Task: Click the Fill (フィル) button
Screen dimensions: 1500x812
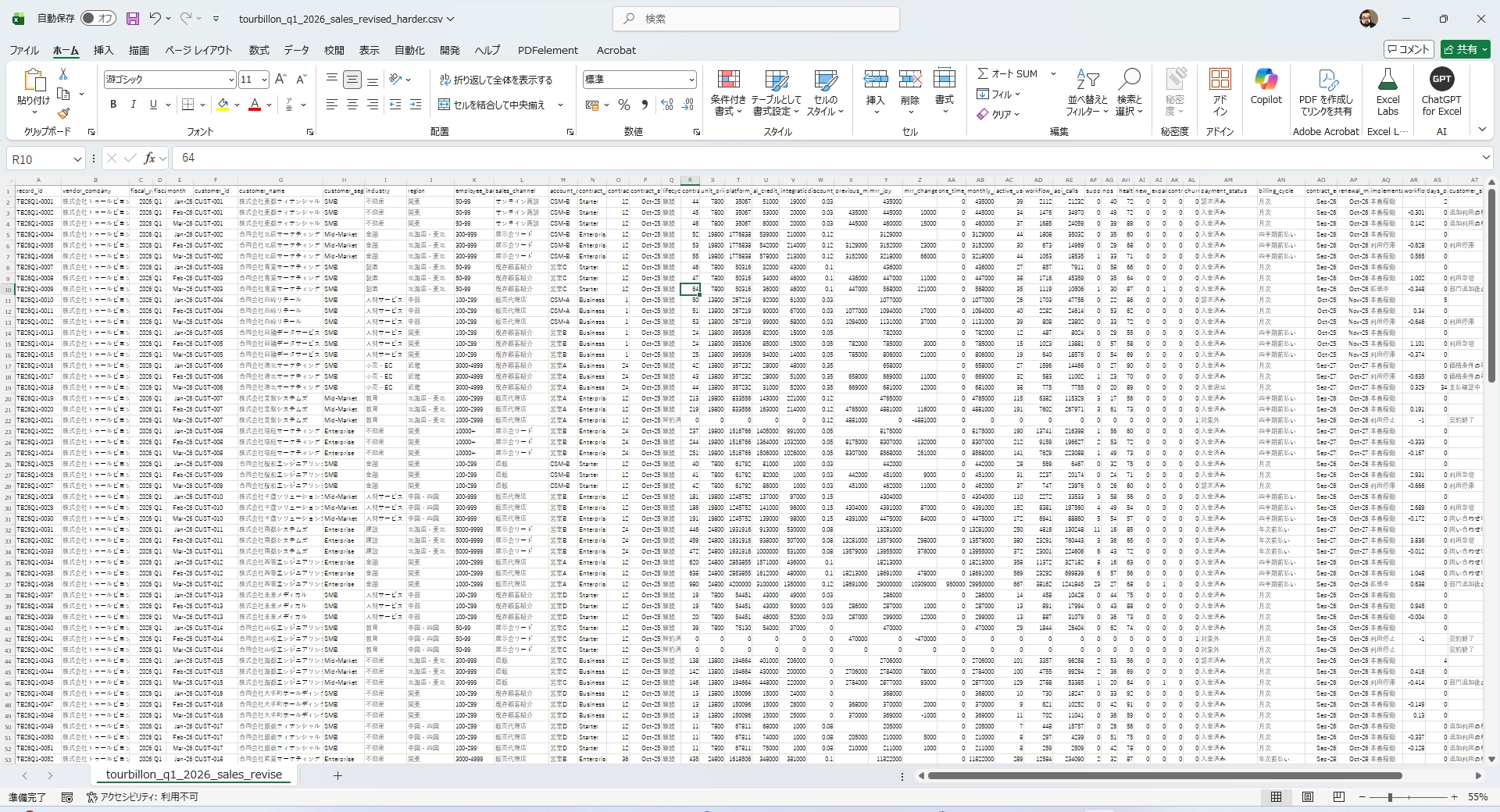Action: coord(998,94)
